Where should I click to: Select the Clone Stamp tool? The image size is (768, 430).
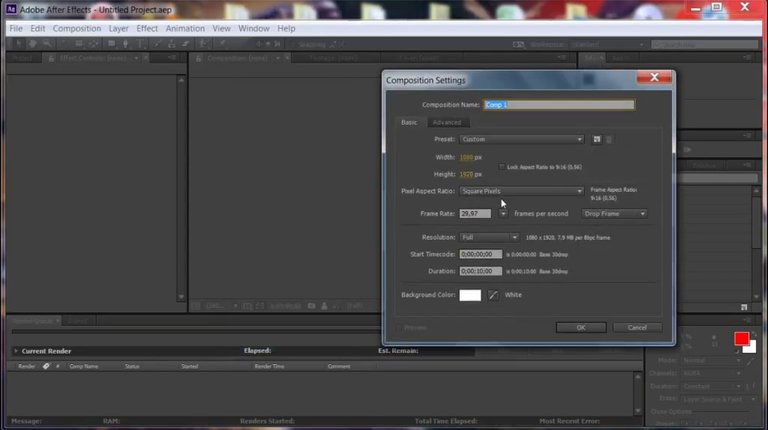click(171, 44)
